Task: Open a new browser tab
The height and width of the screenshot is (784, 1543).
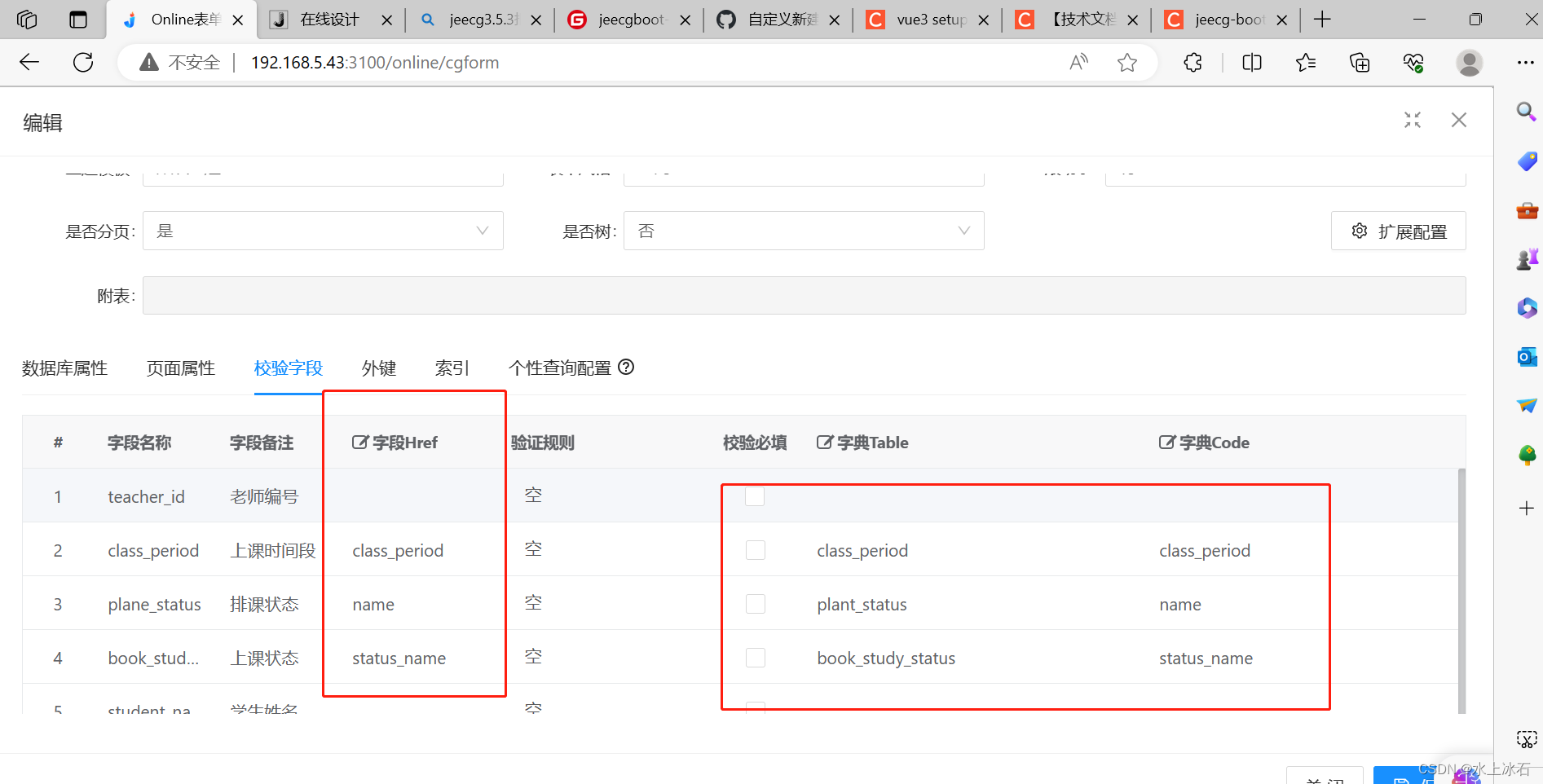Action: click(x=1323, y=20)
